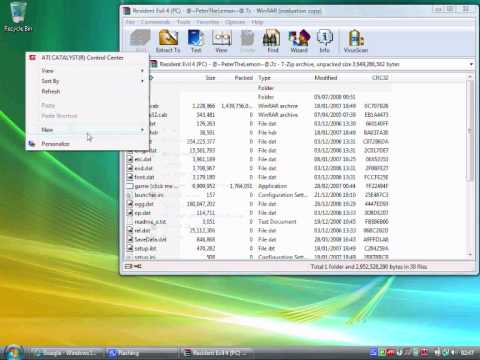Click the file icon beside ogg.dat
This screenshot has width=480, height=360.
pos(130,204)
